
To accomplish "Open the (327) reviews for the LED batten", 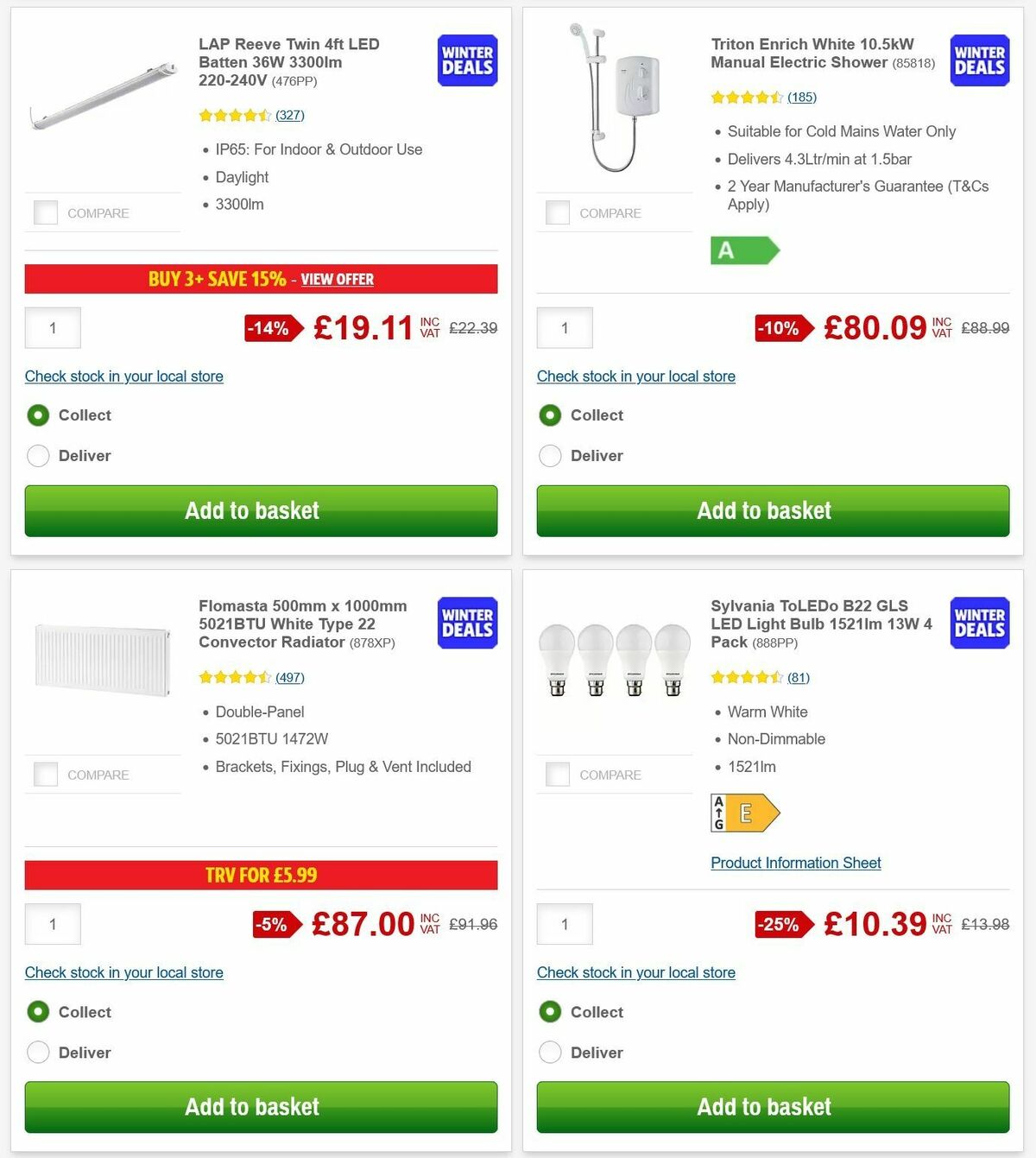I will coord(289,115).
